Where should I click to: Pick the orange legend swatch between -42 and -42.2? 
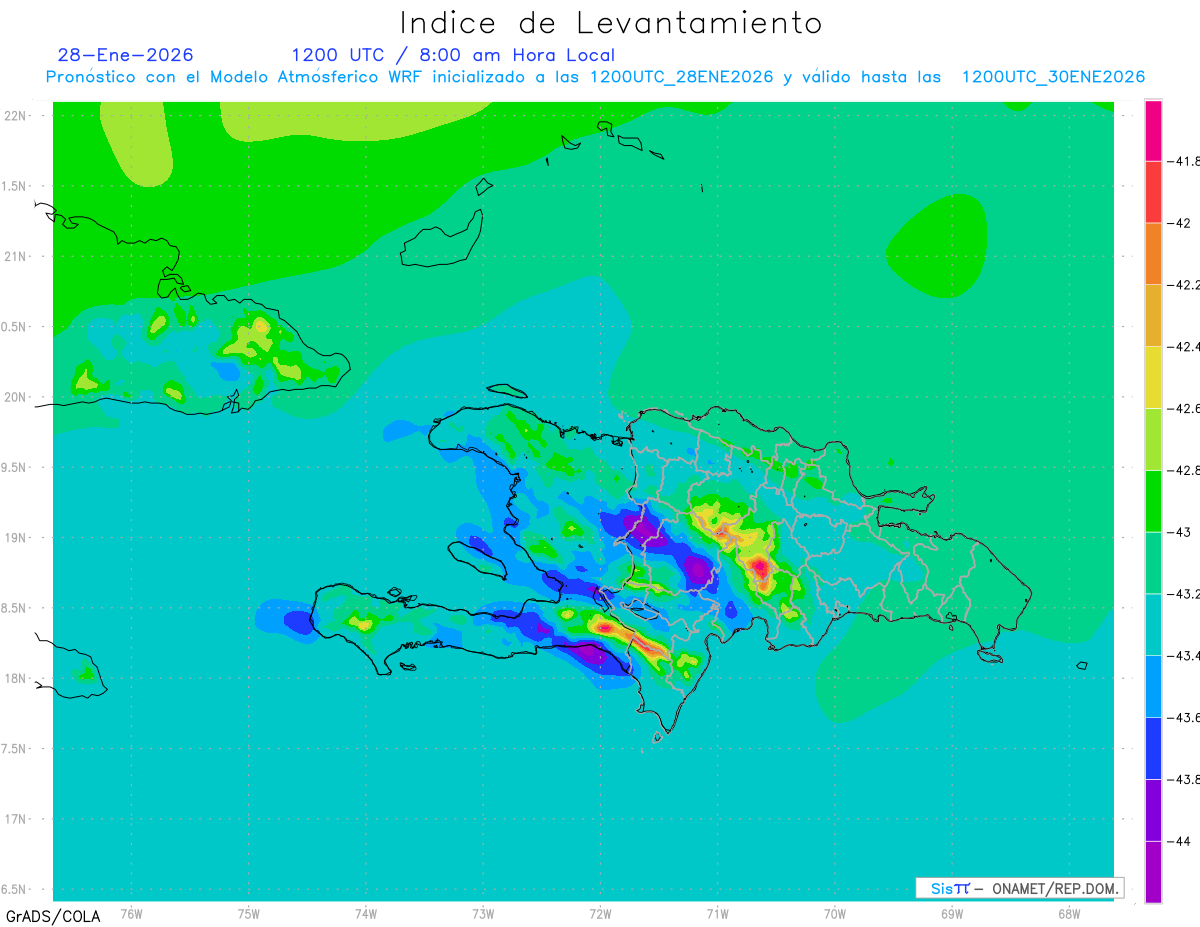pos(1153,254)
